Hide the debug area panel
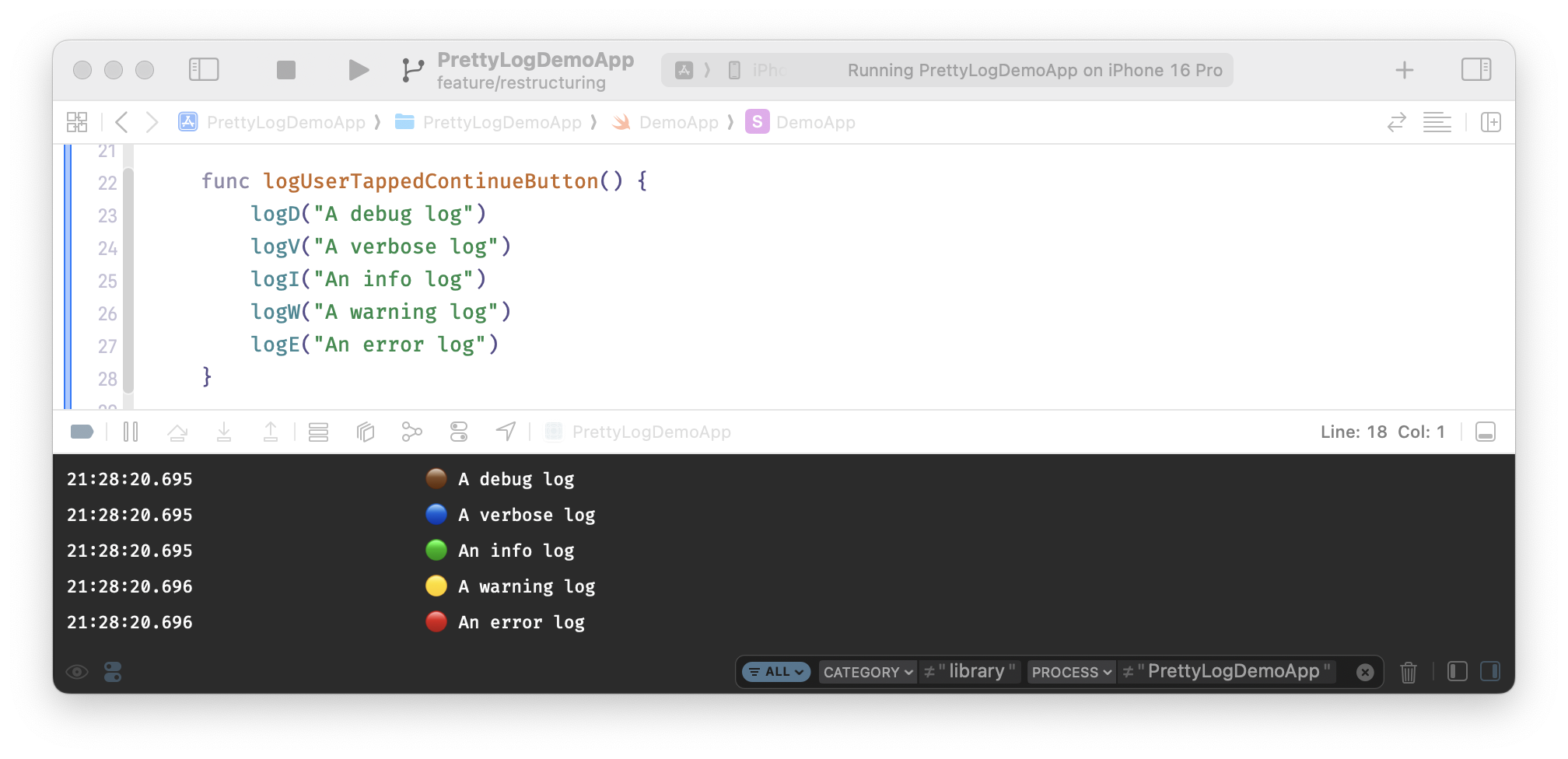Viewport: 1568px width, 759px height. (x=1486, y=432)
